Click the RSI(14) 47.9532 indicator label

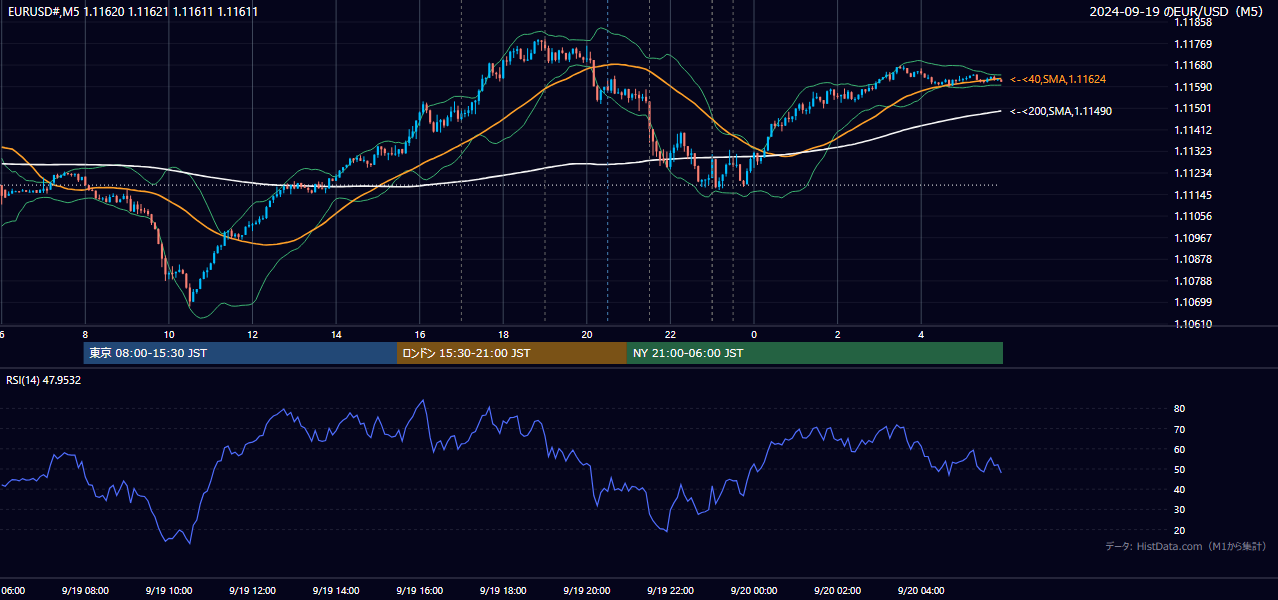click(44, 380)
